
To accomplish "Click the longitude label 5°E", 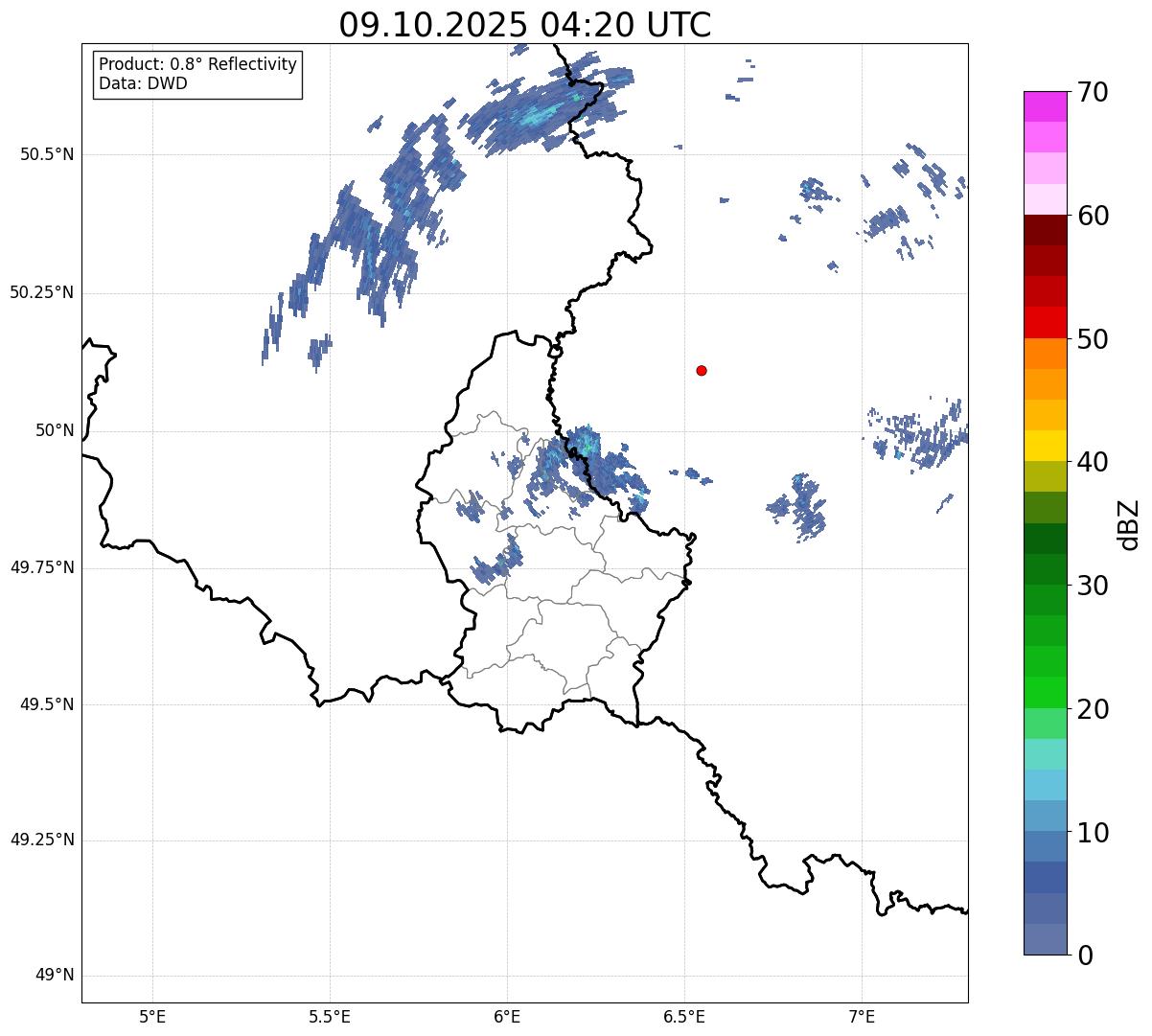I will (x=152, y=1017).
